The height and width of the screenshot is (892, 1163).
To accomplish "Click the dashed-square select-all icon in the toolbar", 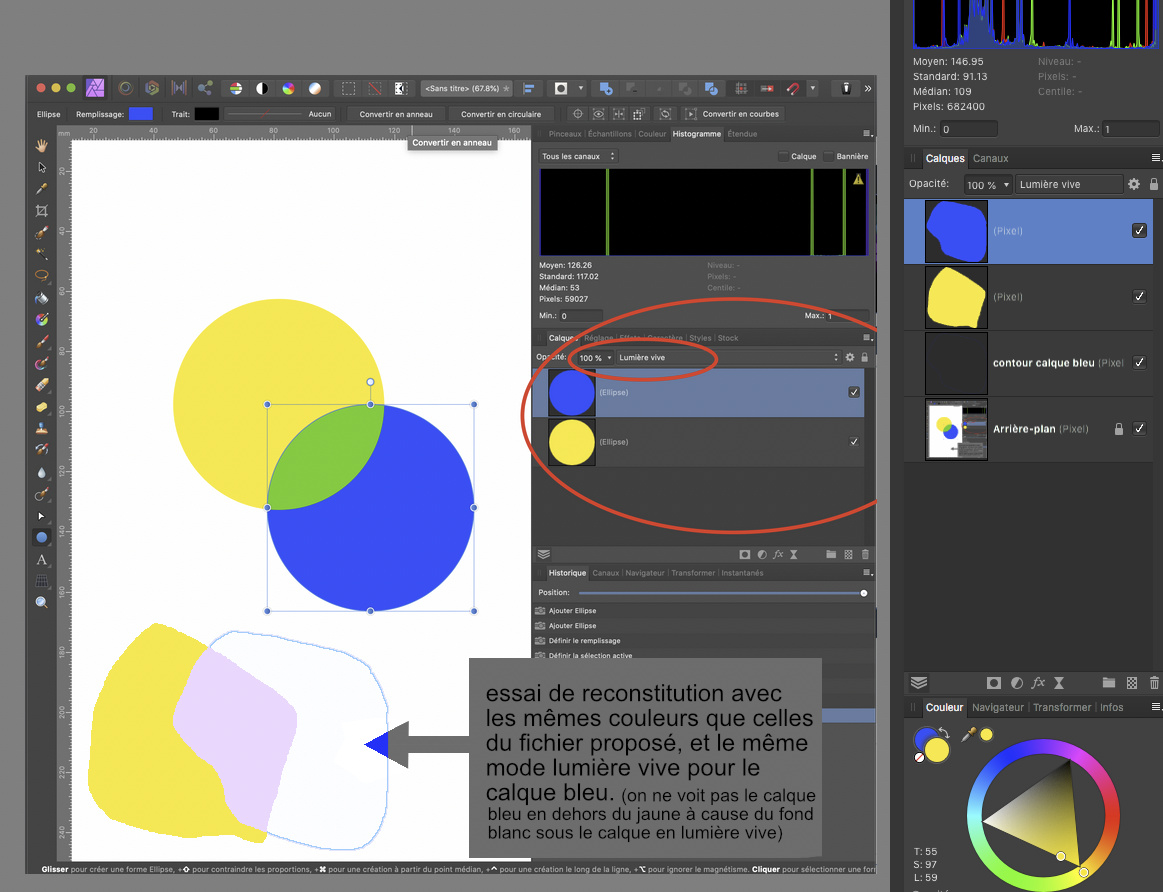I will point(348,88).
